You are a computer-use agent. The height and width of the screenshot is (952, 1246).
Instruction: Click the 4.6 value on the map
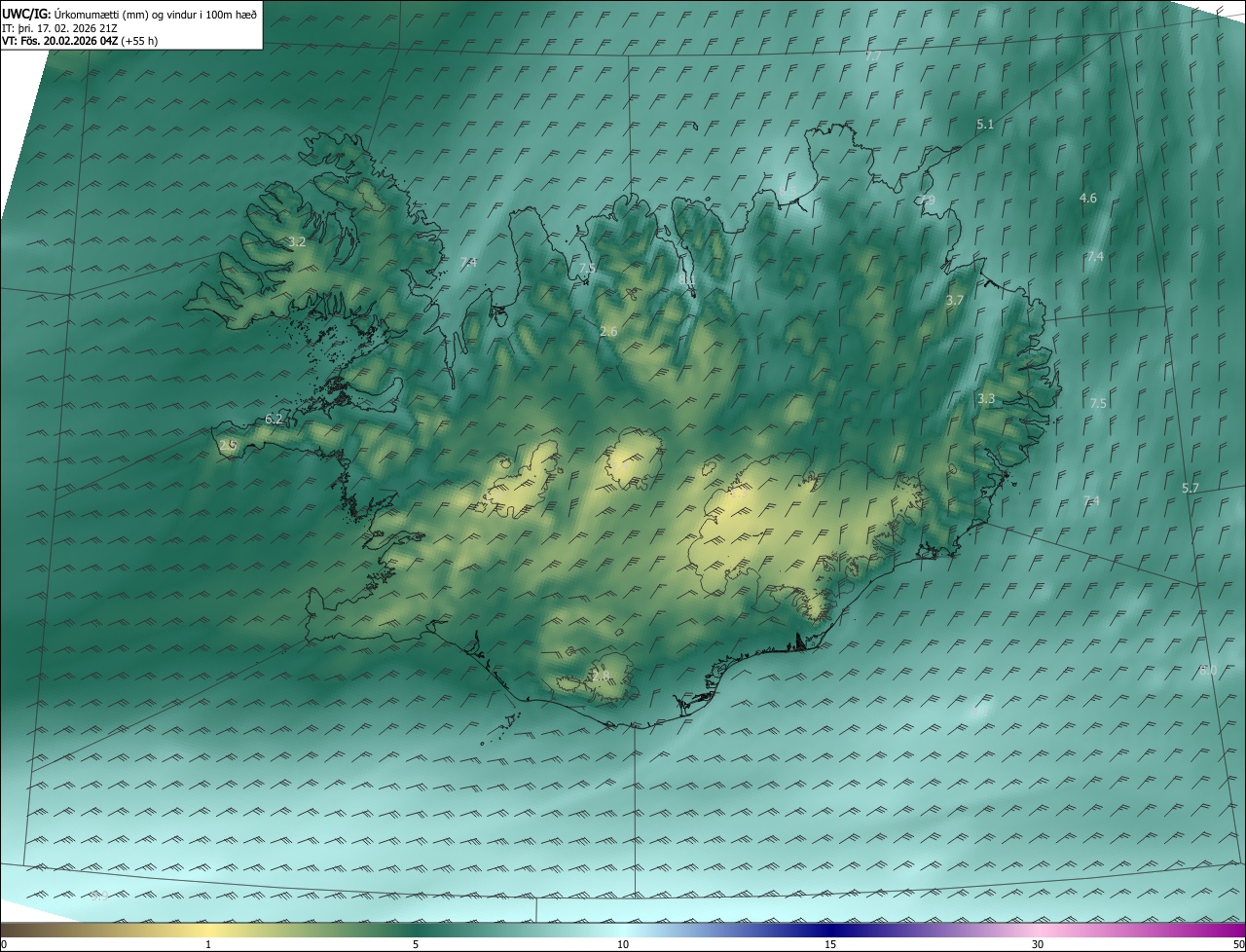(x=1088, y=199)
